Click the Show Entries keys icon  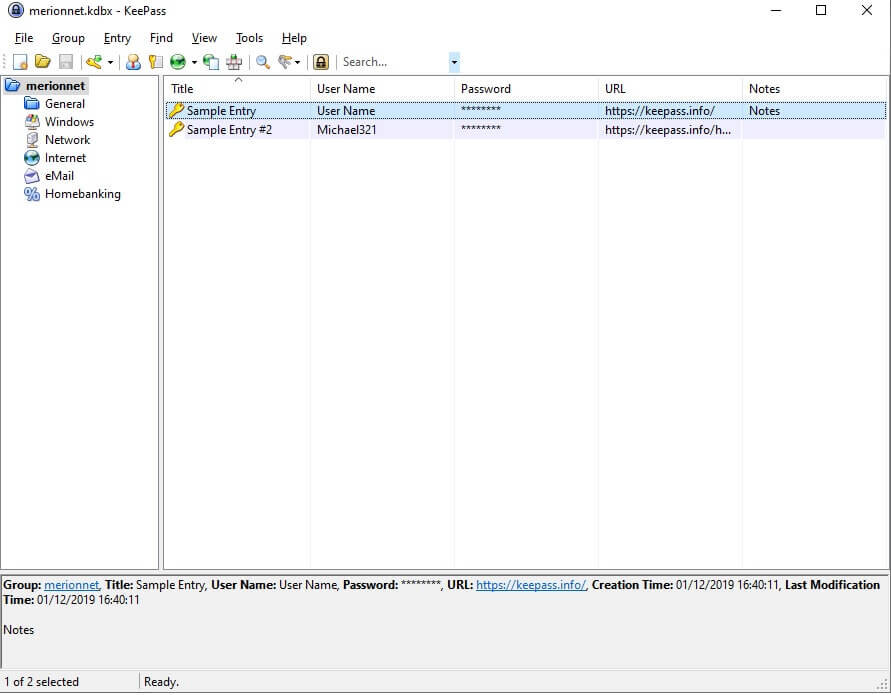pyautogui.click(x=285, y=62)
